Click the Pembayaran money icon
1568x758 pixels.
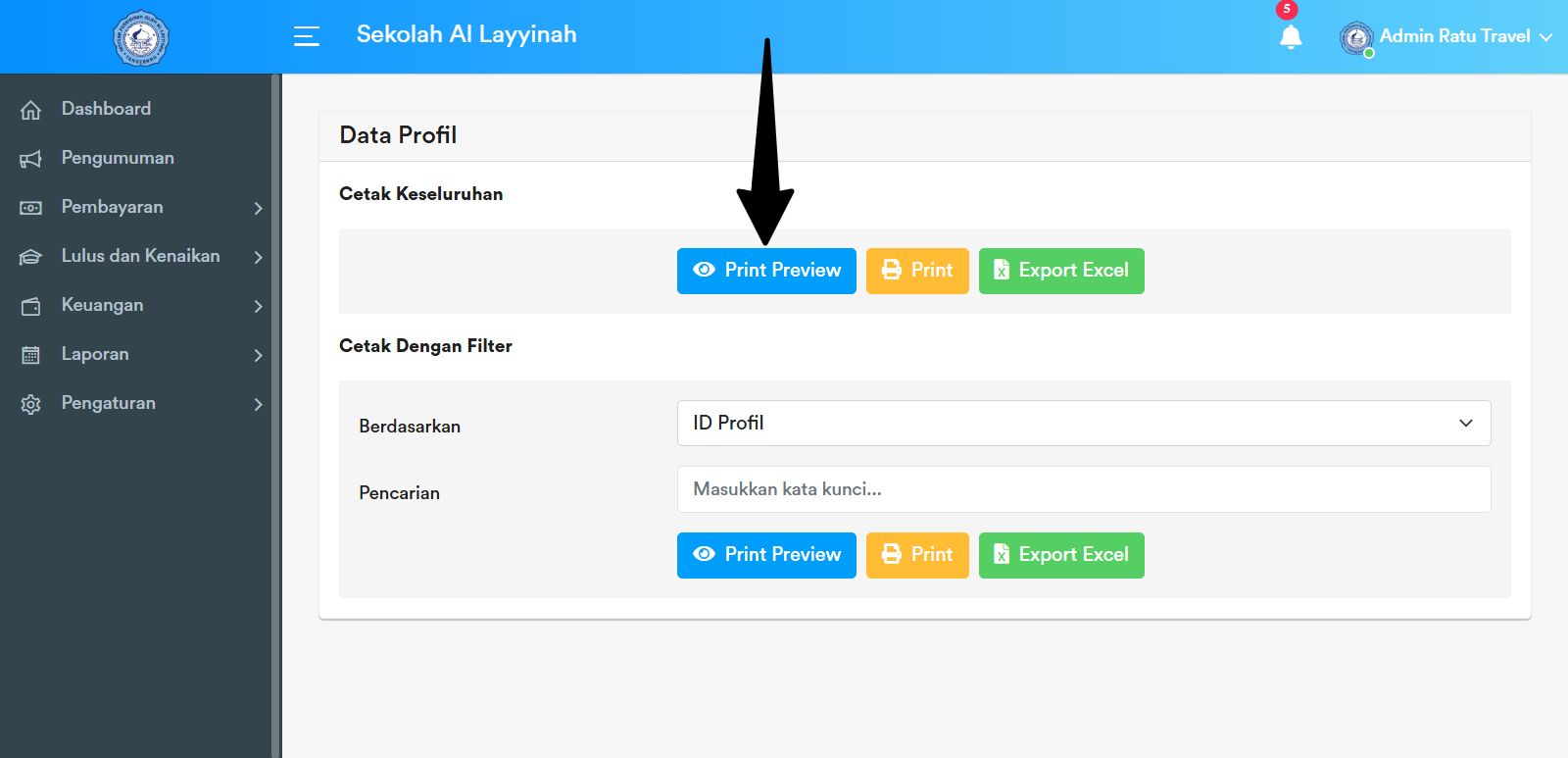[31, 208]
